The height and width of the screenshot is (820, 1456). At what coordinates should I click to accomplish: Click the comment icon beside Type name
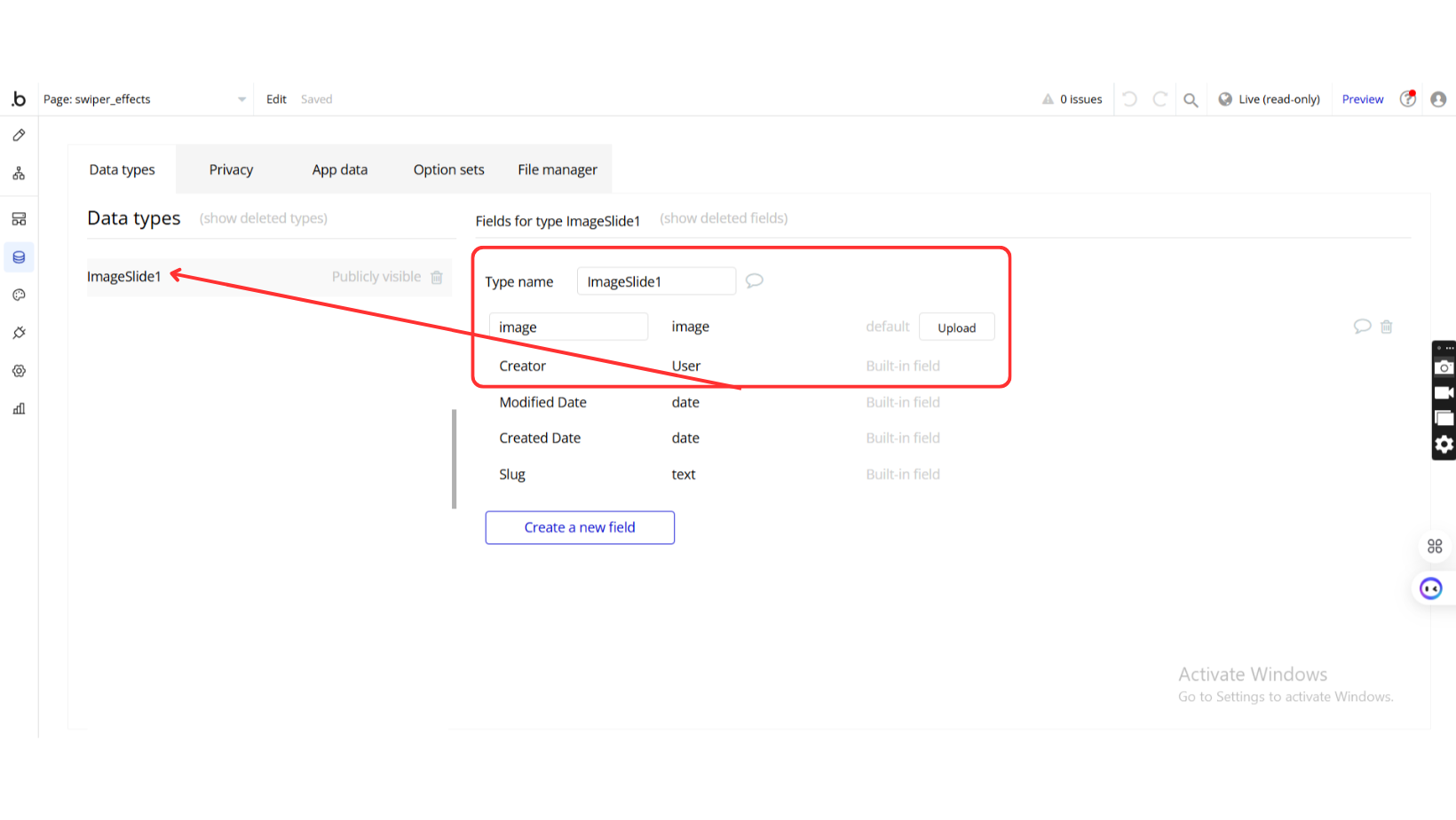(x=754, y=281)
